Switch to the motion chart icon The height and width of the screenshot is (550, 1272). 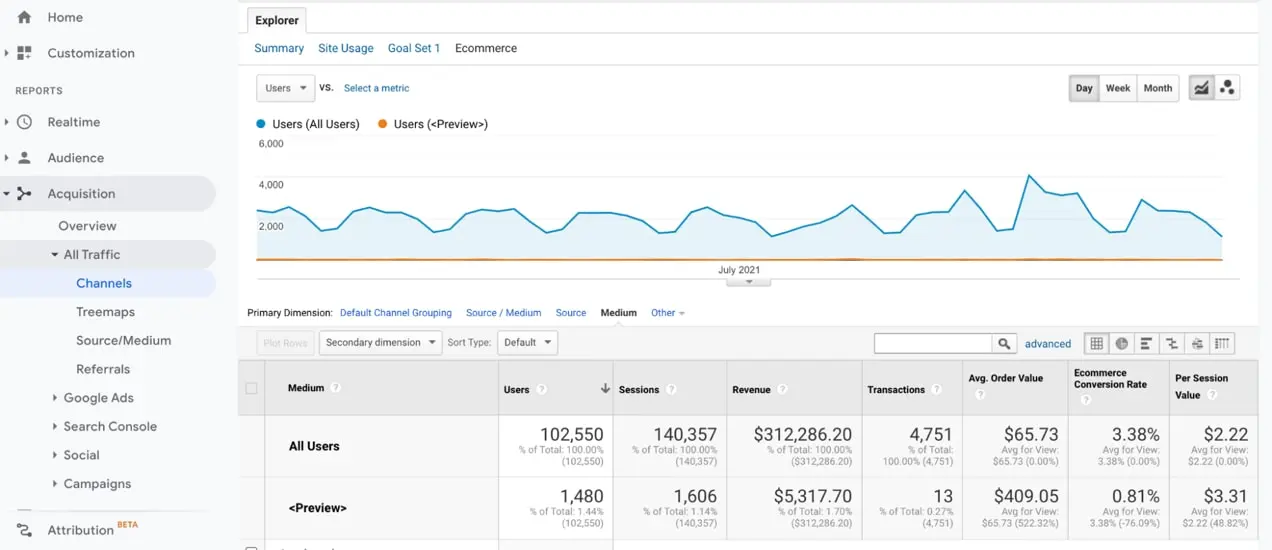click(x=1227, y=88)
